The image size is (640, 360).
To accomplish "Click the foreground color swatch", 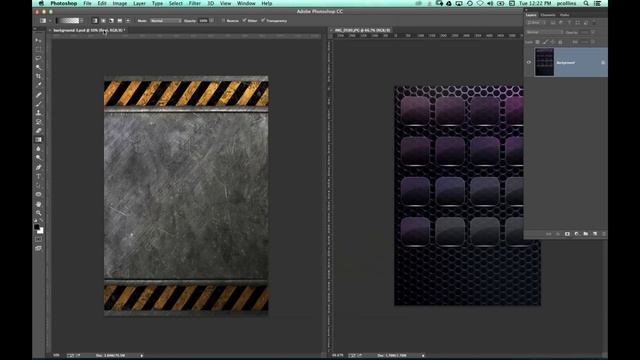I will pos(37,227).
